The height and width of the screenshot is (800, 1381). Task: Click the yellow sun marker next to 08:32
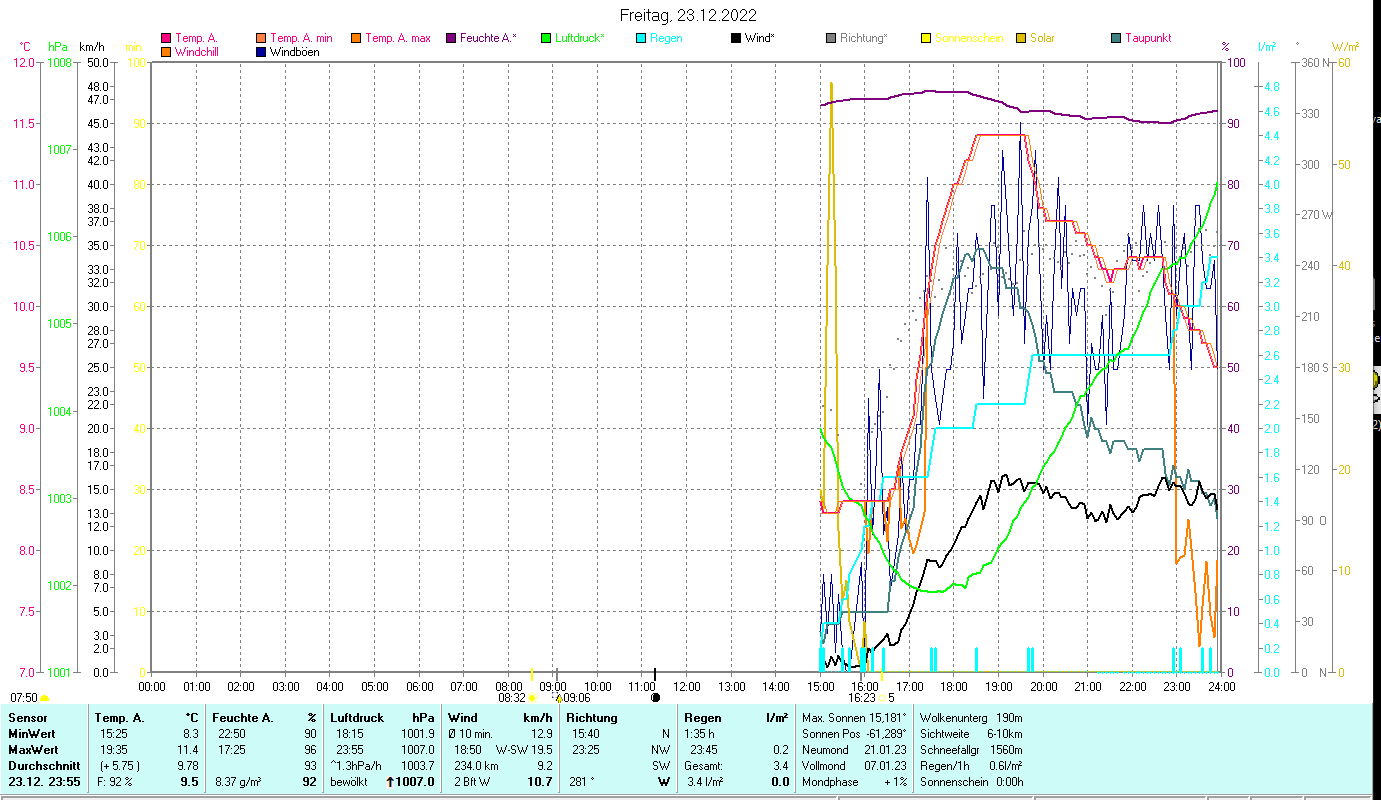[532, 698]
